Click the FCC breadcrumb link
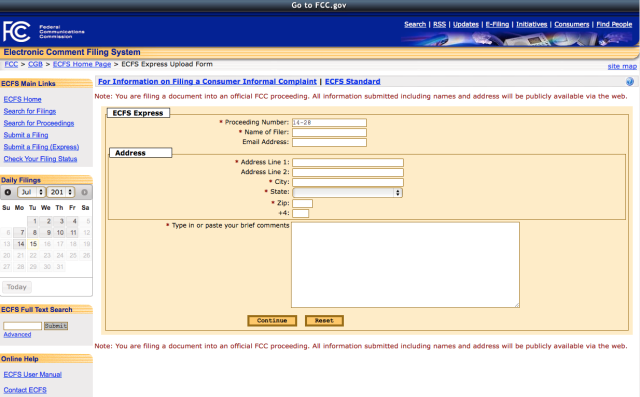The height and width of the screenshot is (397, 640). (x=11, y=64)
